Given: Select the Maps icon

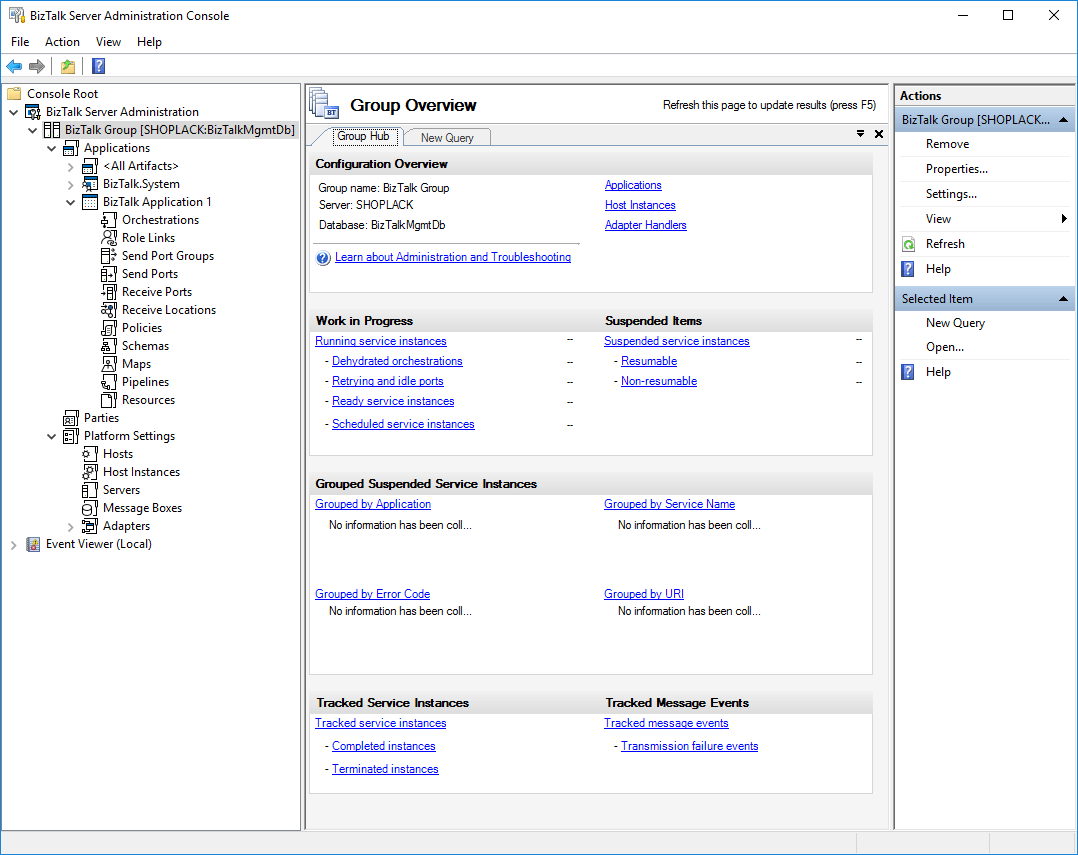Looking at the screenshot, I should tap(109, 364).
